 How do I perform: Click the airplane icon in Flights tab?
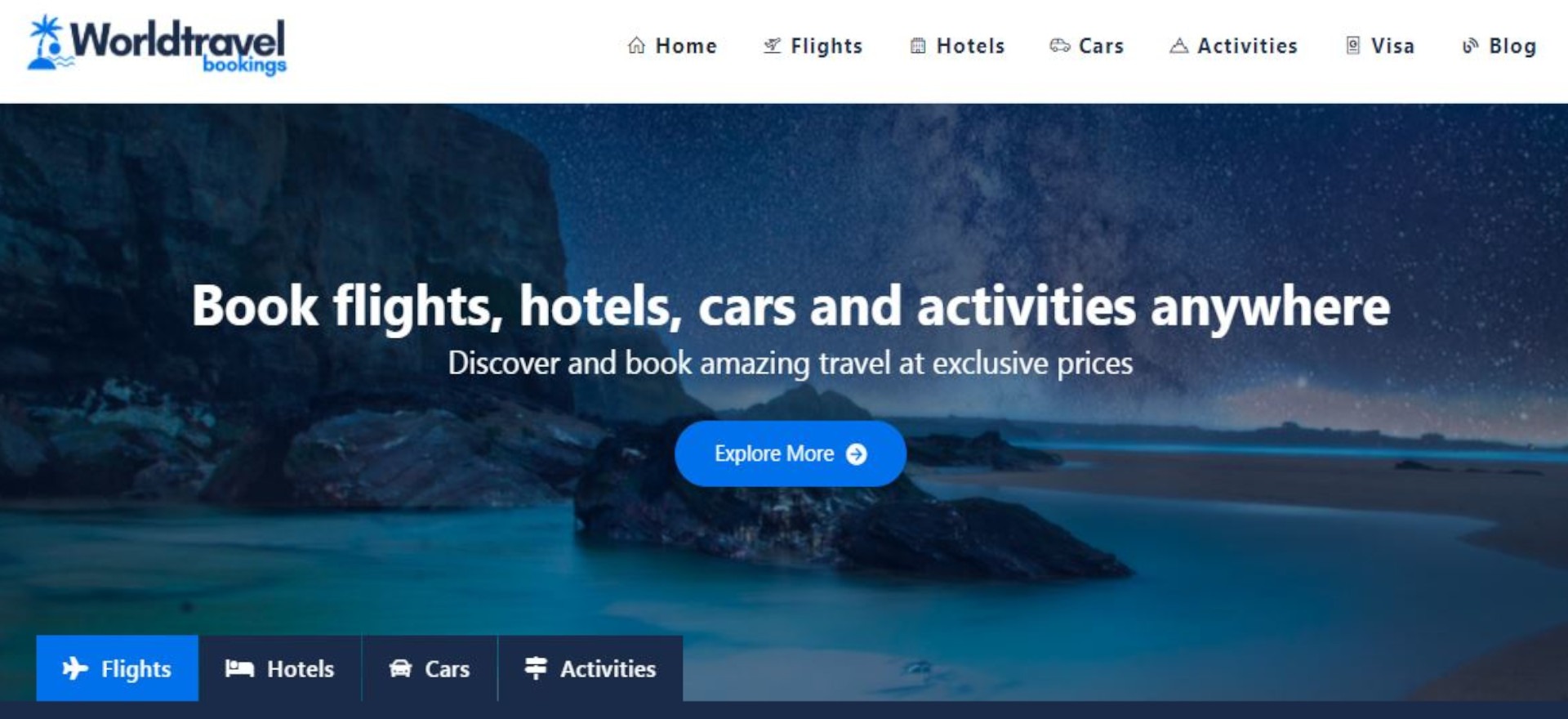(x=75, y=668)
